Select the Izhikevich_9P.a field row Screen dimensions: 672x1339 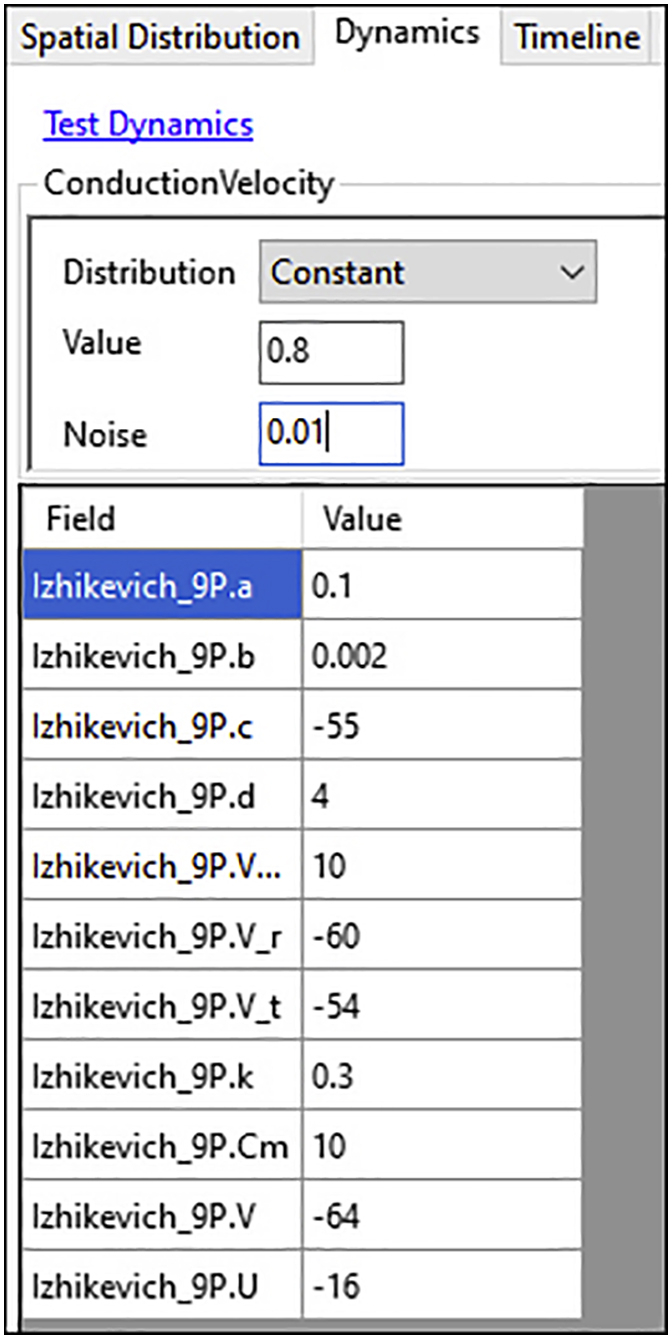click(161, 584)
